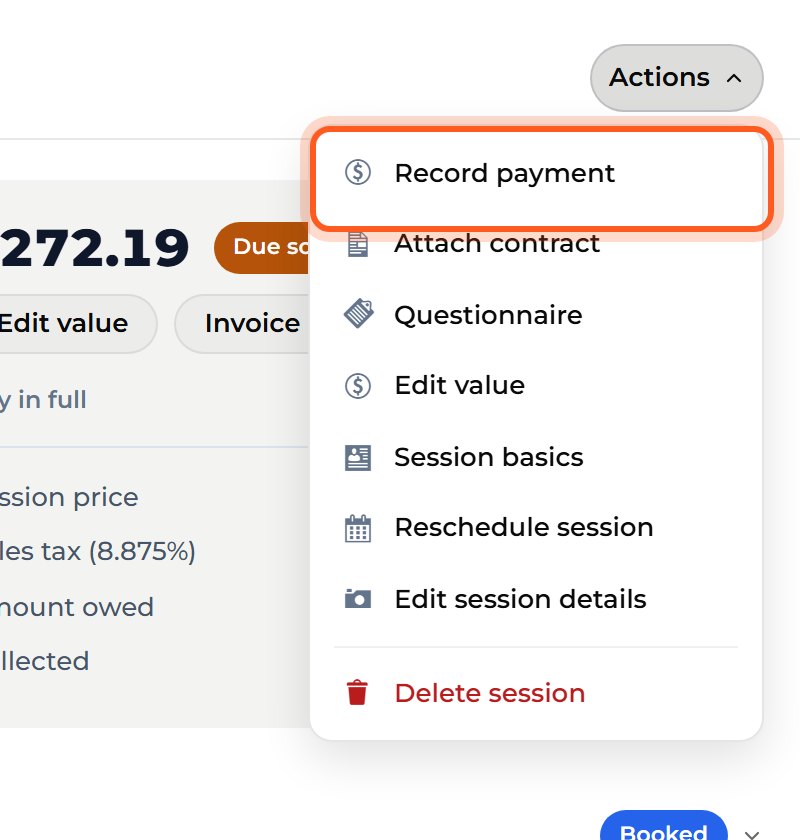Choose Delete session in red

[536, 693]
